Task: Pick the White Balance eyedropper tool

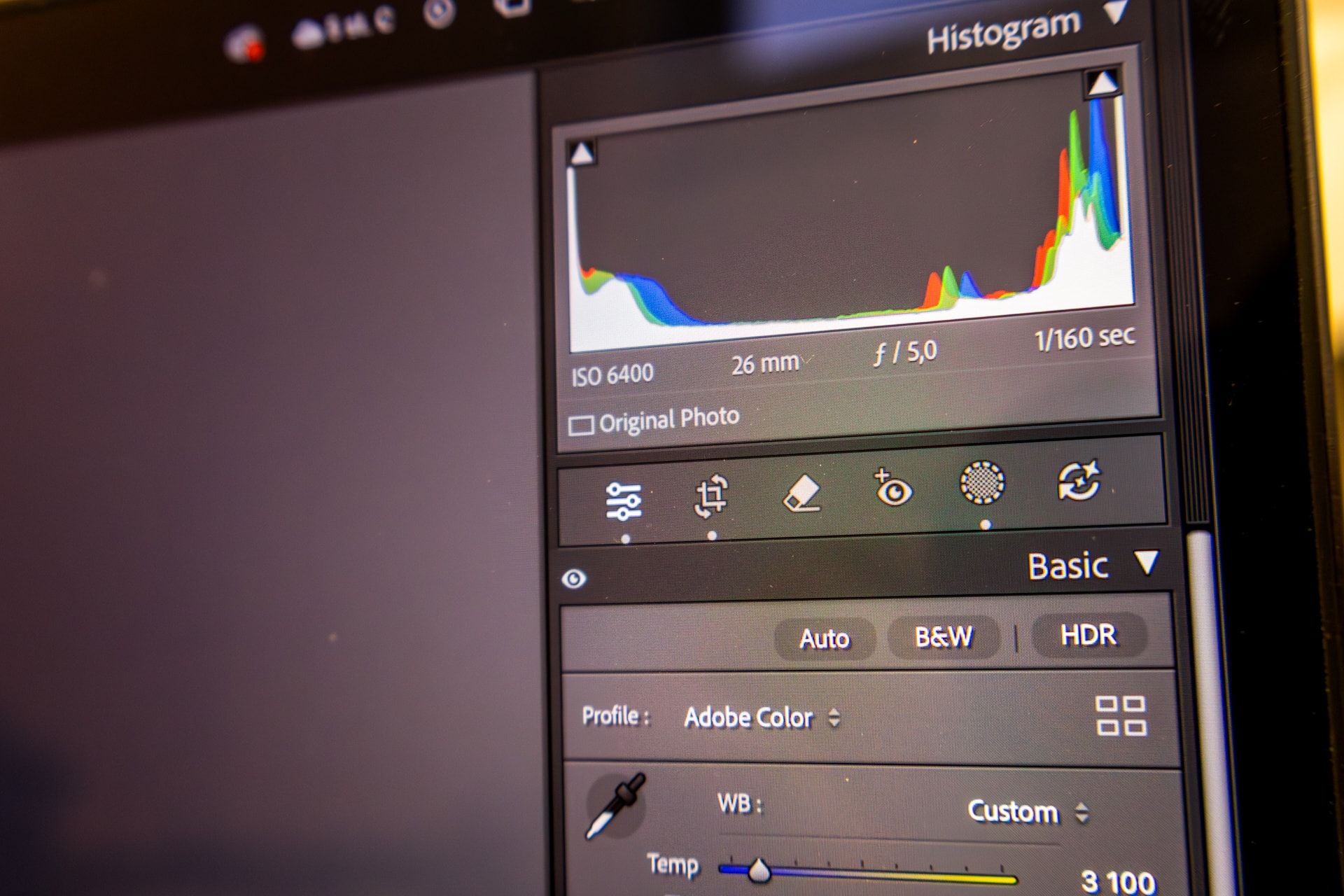Action: click(616, 805)
